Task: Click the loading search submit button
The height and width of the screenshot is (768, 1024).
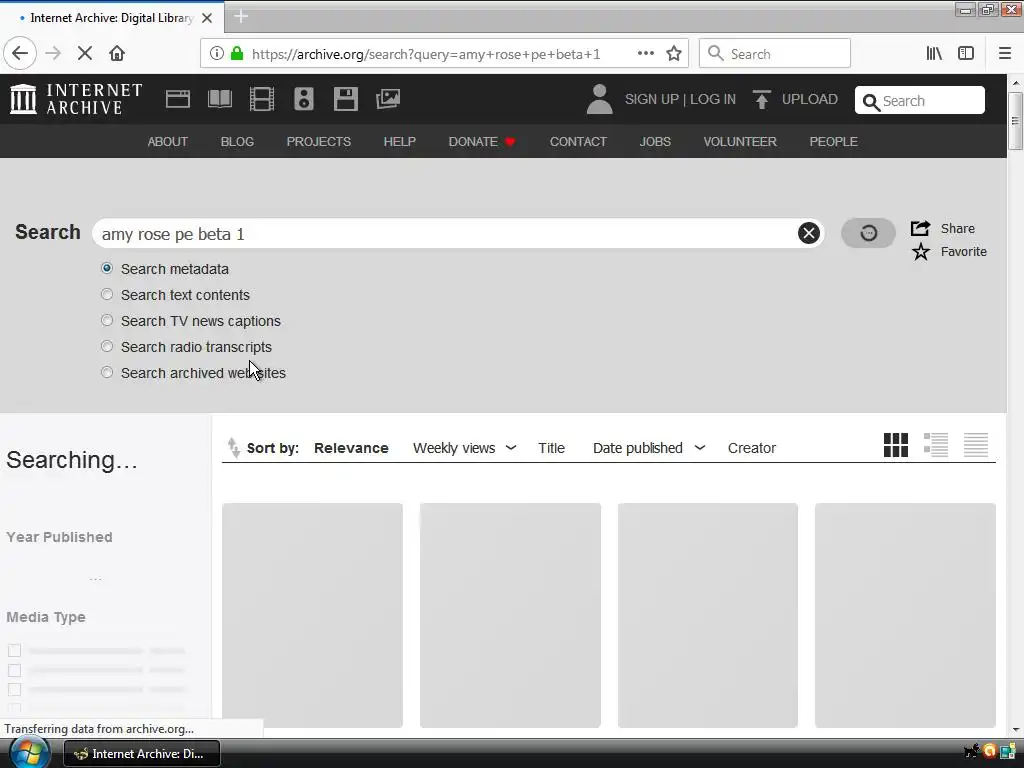Action: [868, 233]
